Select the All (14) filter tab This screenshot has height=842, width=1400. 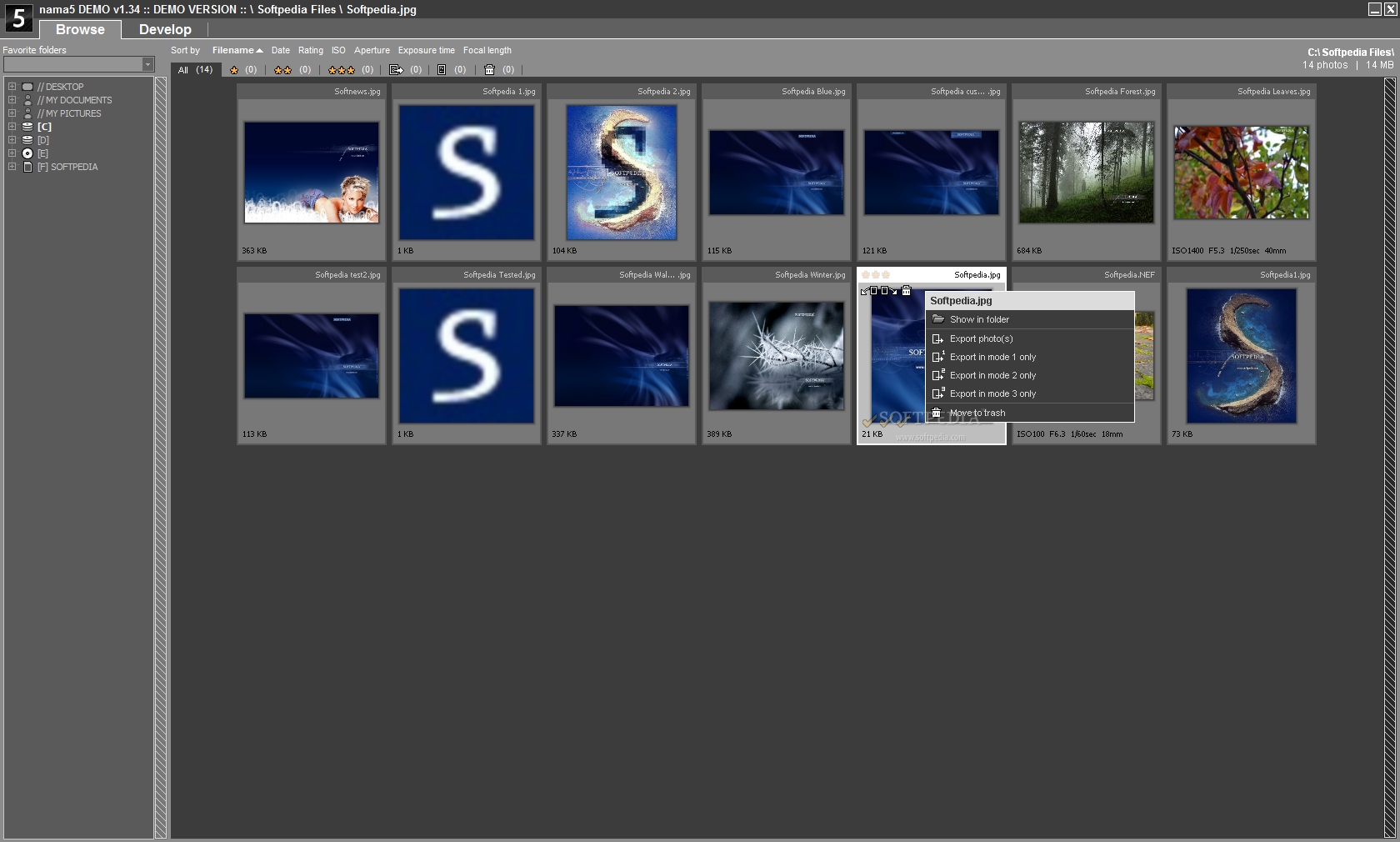195,70
